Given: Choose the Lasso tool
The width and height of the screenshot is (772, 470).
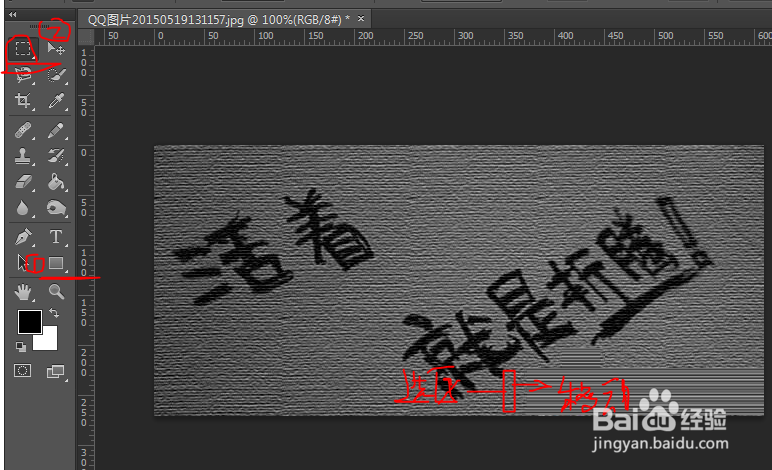Looking at the screenshot, I should [23, 75].
